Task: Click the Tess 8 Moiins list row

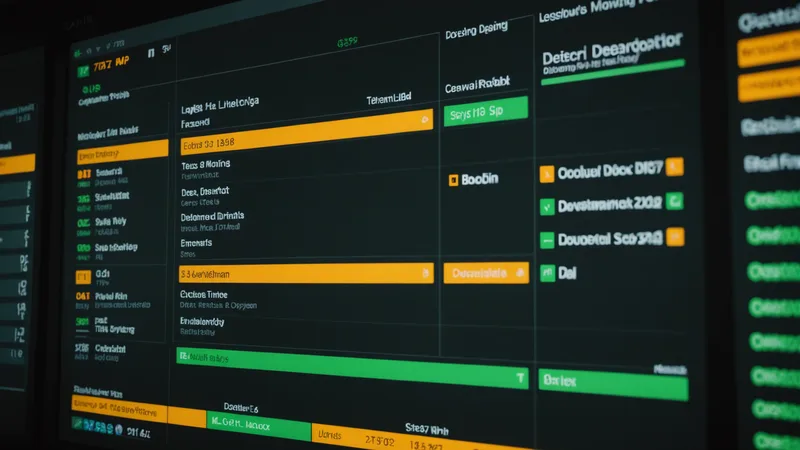Action: pos(206,169)
